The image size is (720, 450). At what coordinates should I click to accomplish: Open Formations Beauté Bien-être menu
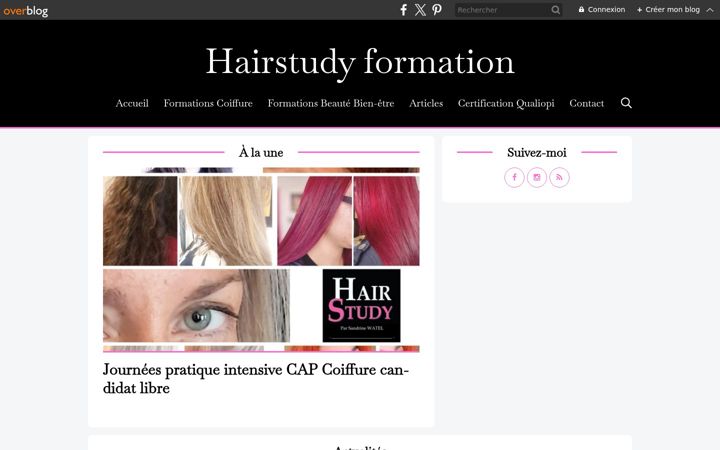point(331,103)
